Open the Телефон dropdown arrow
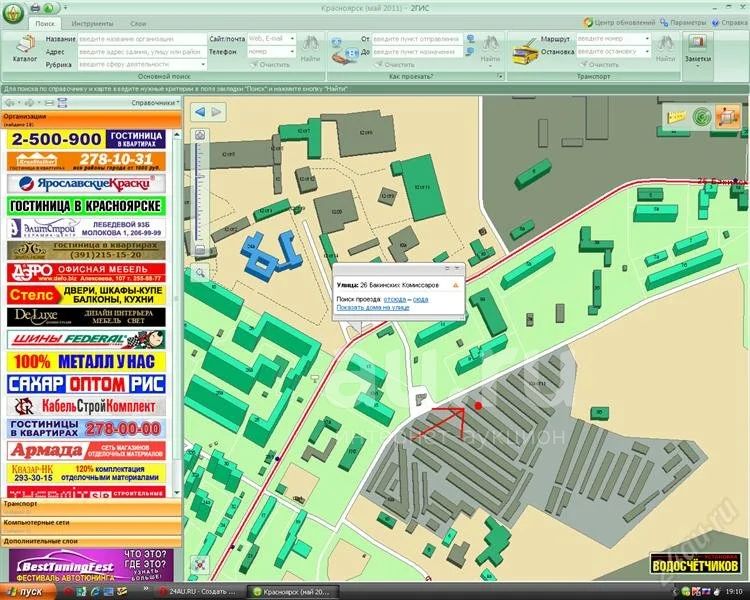 (x=292, y=51)
